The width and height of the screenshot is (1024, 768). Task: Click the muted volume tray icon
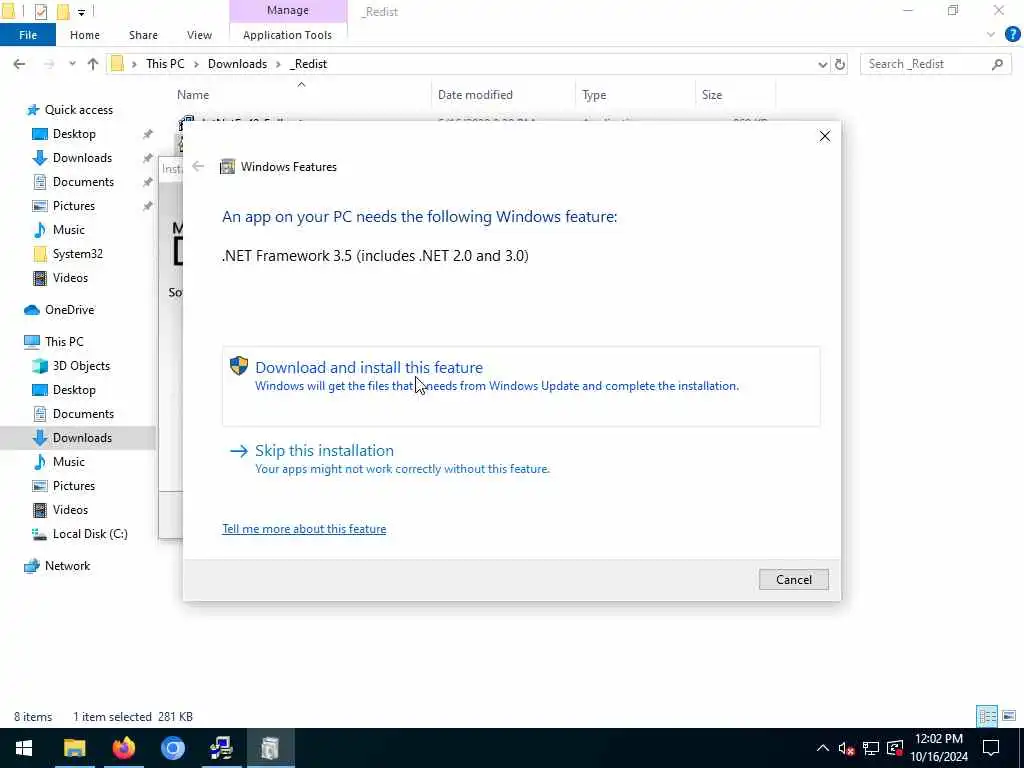point(846,748)
